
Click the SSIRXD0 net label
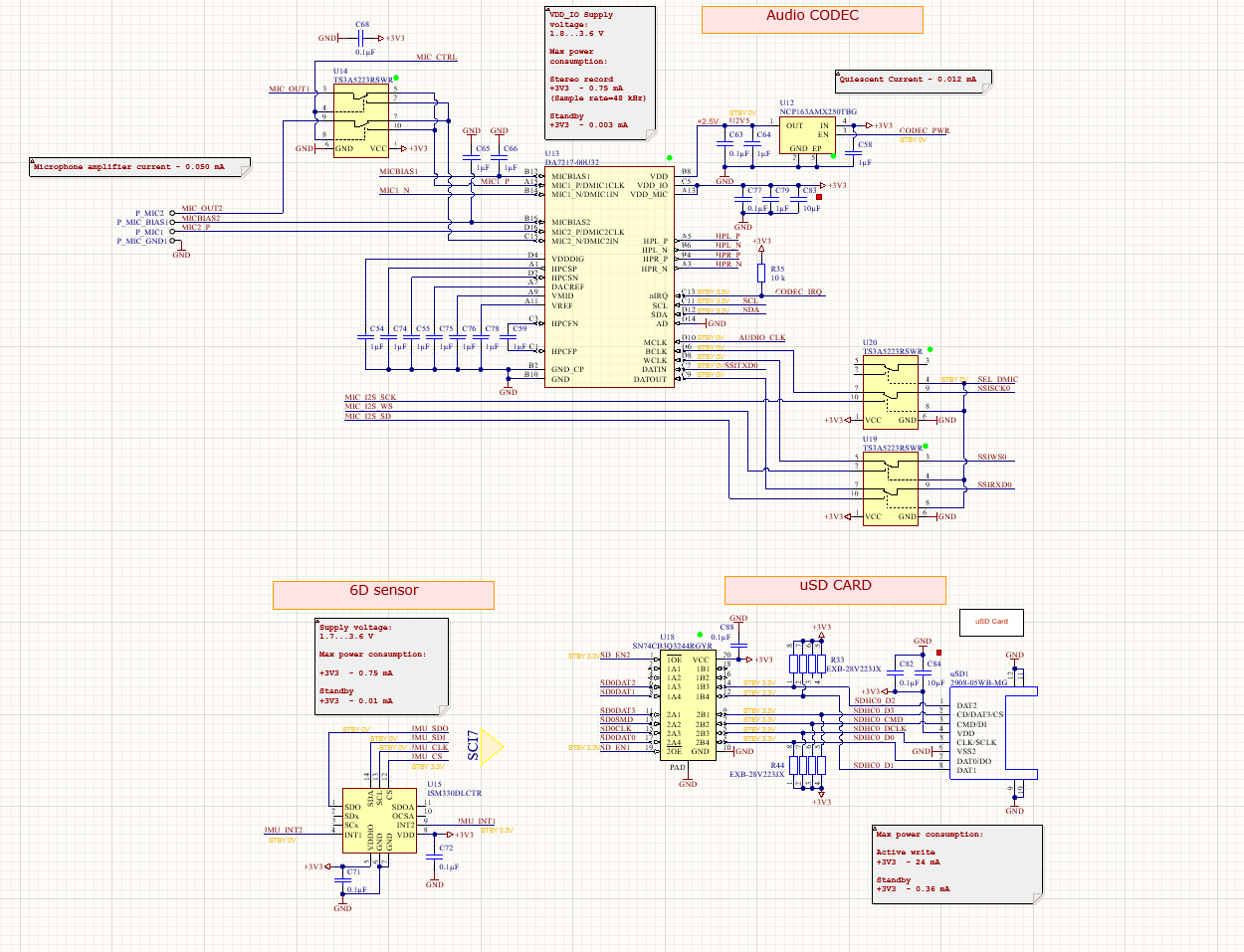(994, 484)
